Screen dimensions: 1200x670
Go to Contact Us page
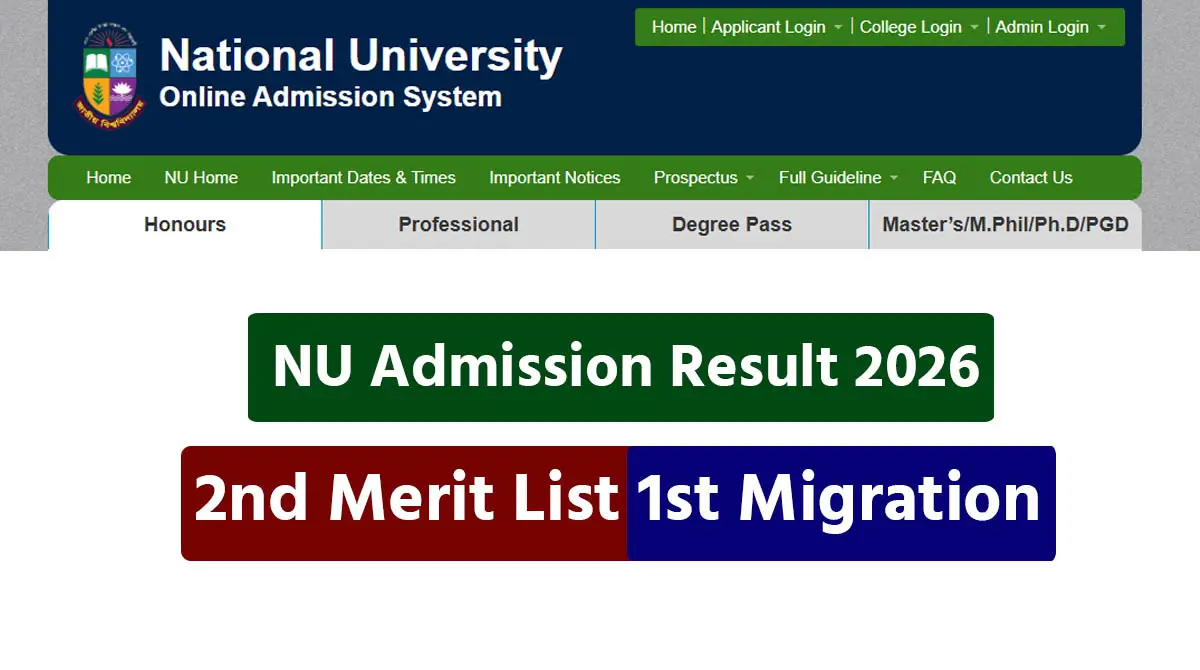click(x=1031, y=177)
